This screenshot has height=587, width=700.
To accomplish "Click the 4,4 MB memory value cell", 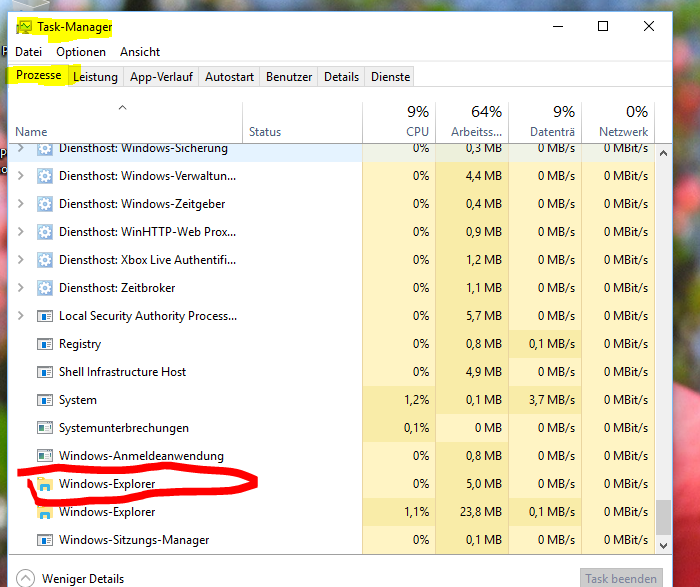I will tap(472, 176).
